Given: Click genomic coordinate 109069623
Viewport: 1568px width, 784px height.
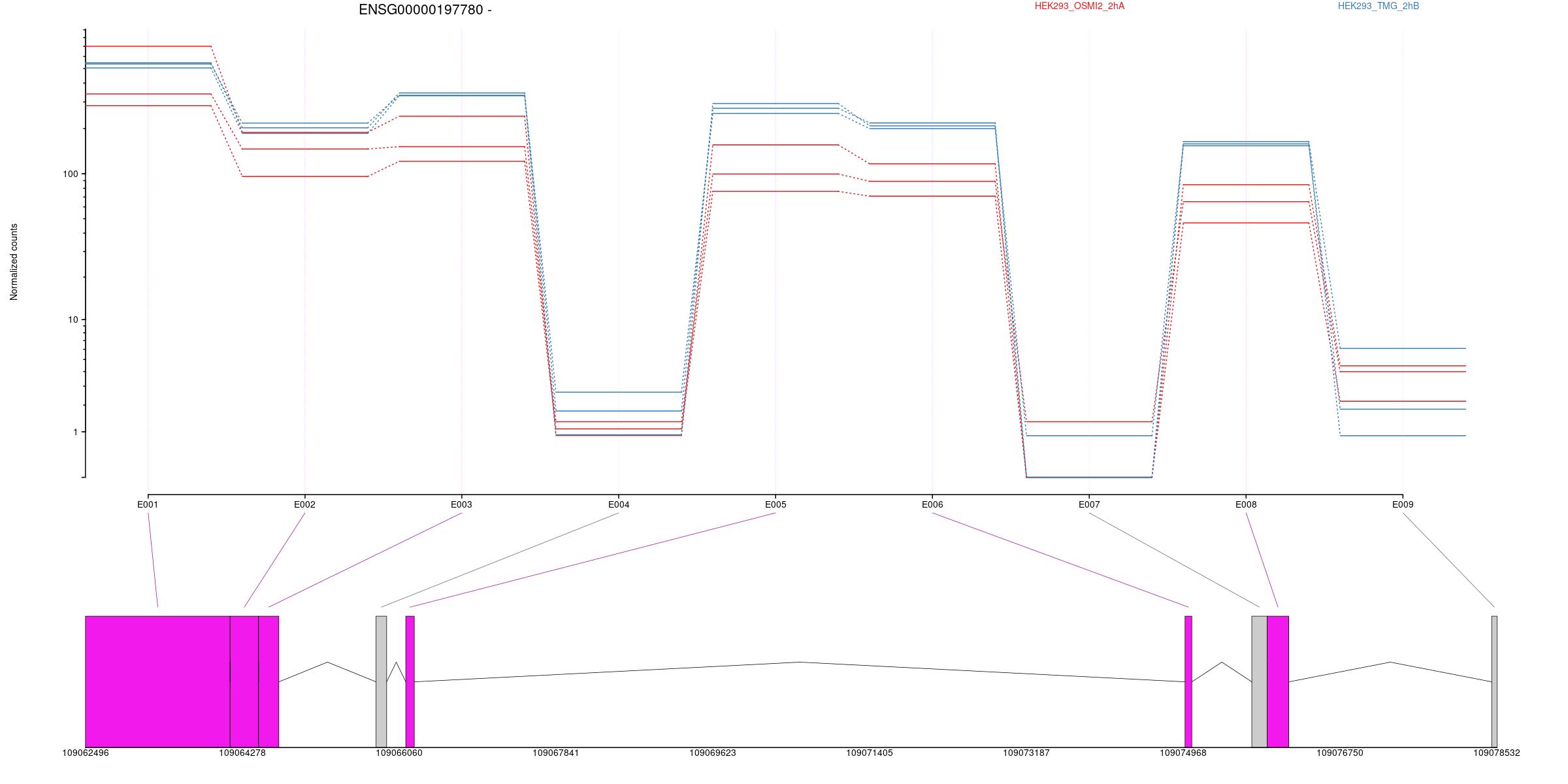Looking at the screenshot, I should click(x=713, y=753).
